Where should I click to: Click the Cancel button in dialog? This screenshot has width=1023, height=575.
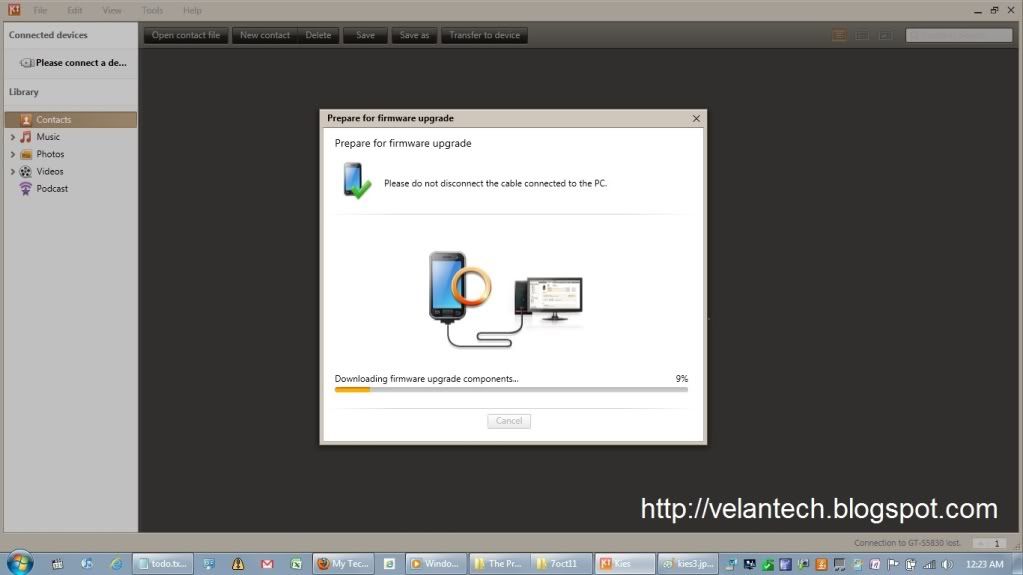click(x=509, y=421)
